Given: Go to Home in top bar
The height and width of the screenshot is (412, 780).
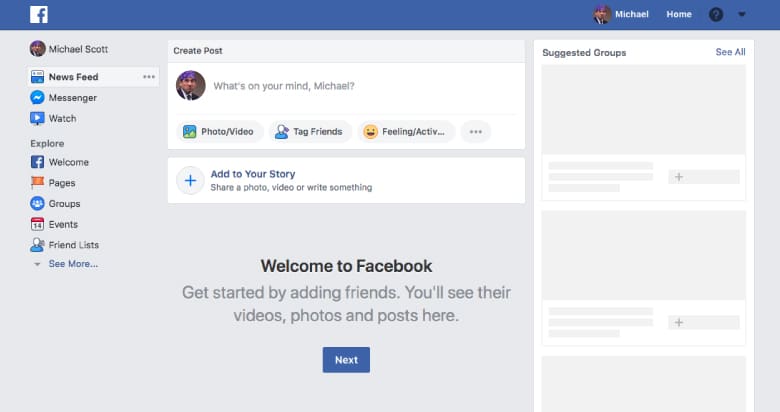Looking at the screenshot, I should pos(679,14).
